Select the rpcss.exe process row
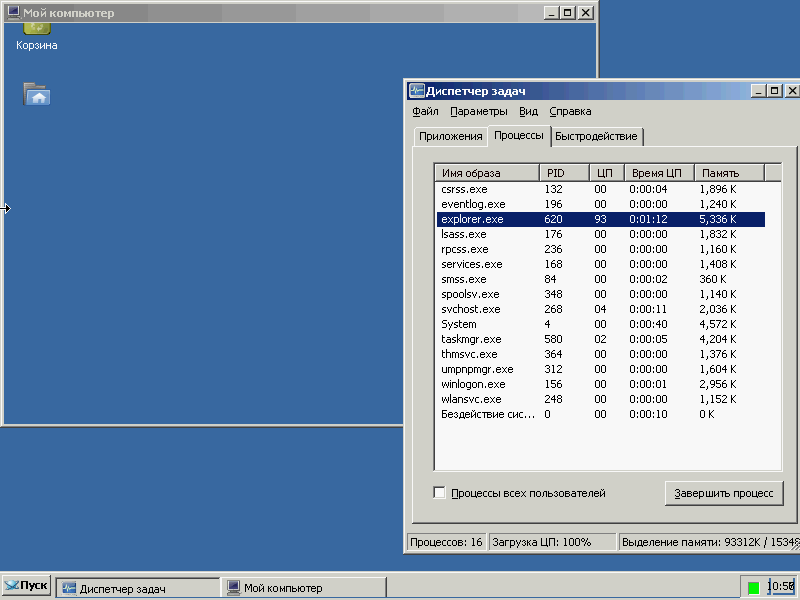 pos(601,249)
